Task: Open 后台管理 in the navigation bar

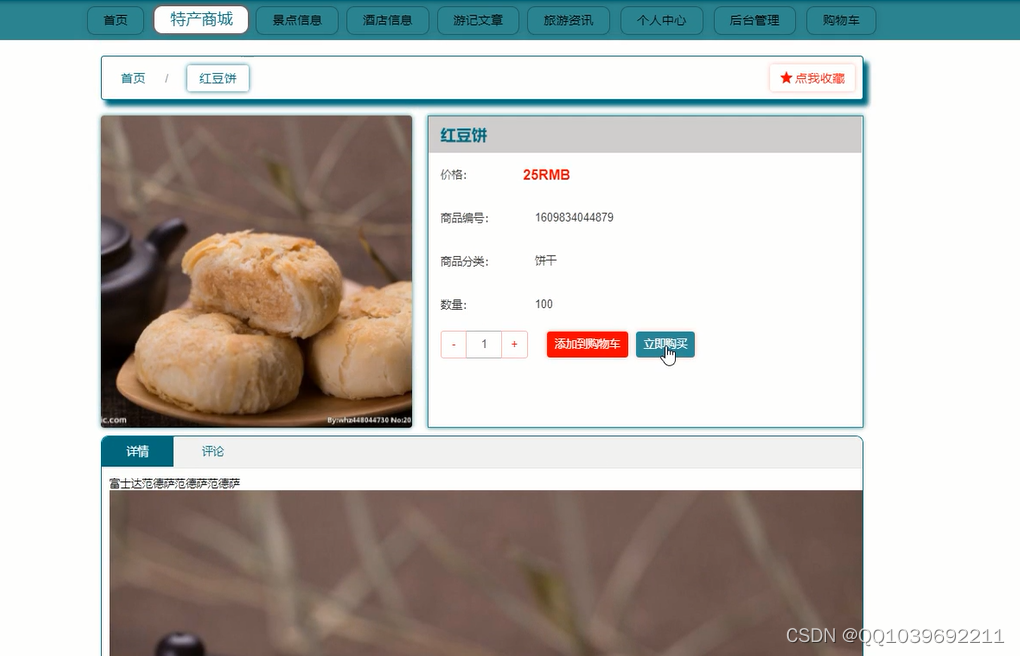Action: [755, 20]
